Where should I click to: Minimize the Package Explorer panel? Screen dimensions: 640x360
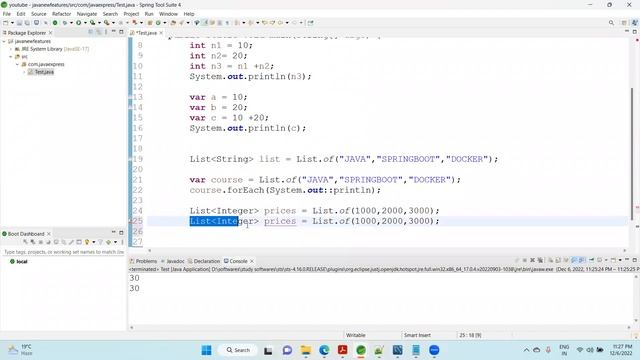tap(113, 31)
